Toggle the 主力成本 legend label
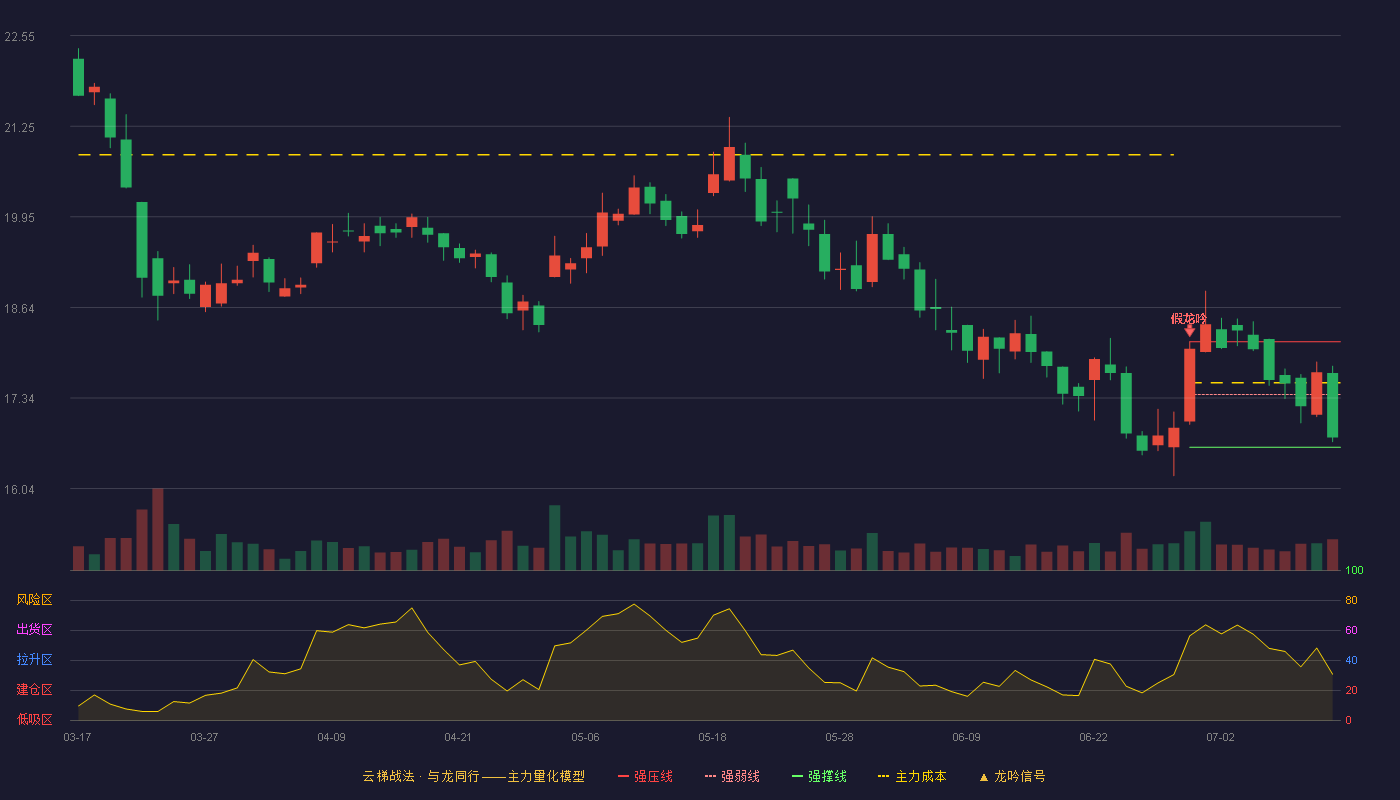 tap(920, 776)
